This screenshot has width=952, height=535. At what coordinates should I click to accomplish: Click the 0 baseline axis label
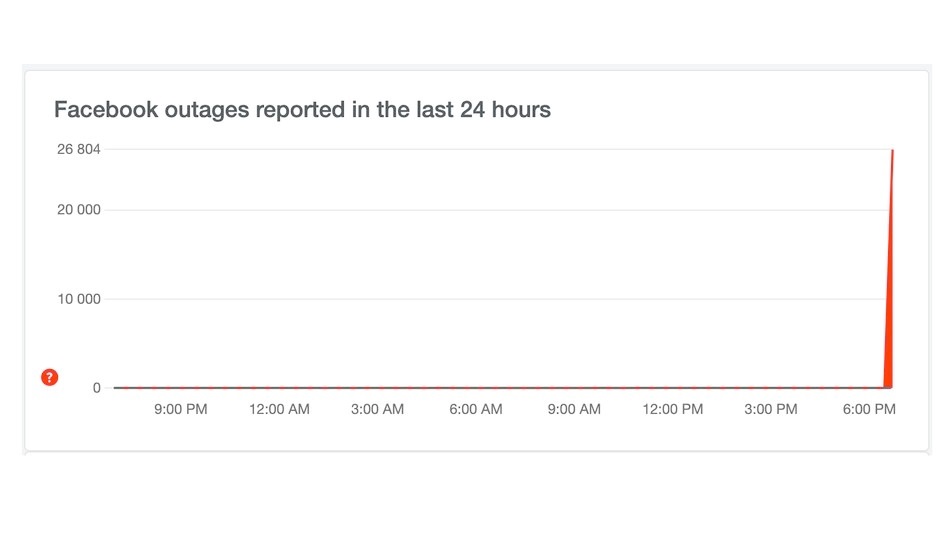(97, 388)
